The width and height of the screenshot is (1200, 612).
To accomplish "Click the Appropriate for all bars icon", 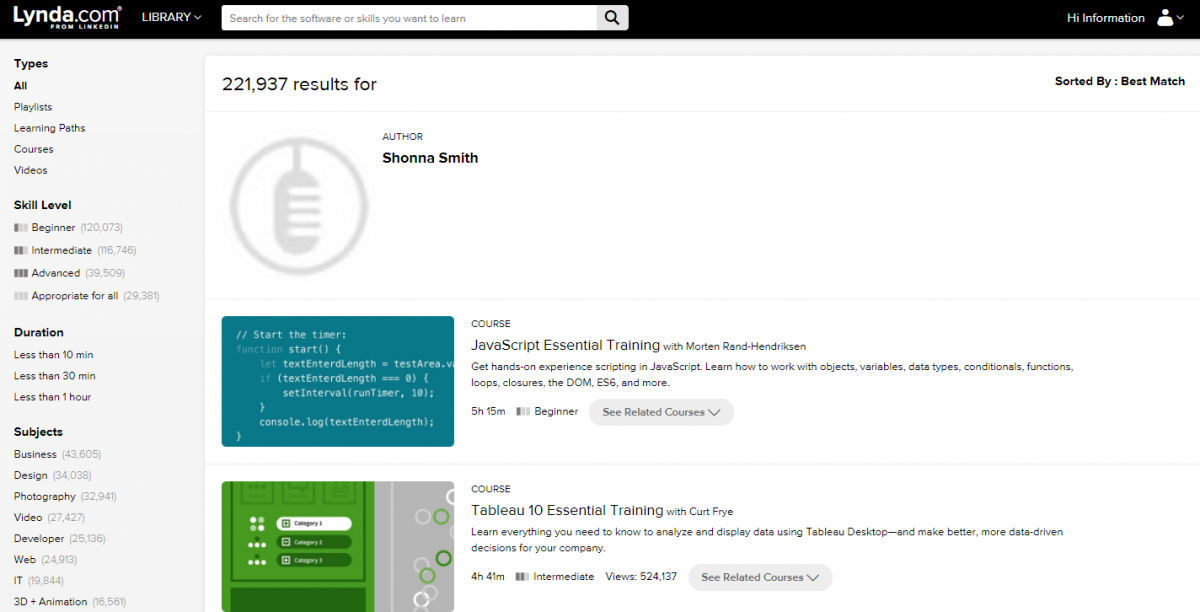I will (21, 296).
